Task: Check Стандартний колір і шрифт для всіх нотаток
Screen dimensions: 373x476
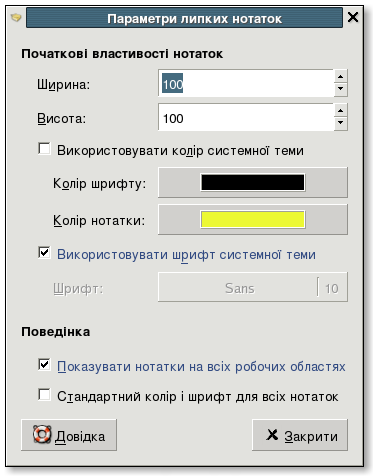Action: [44, 395]
